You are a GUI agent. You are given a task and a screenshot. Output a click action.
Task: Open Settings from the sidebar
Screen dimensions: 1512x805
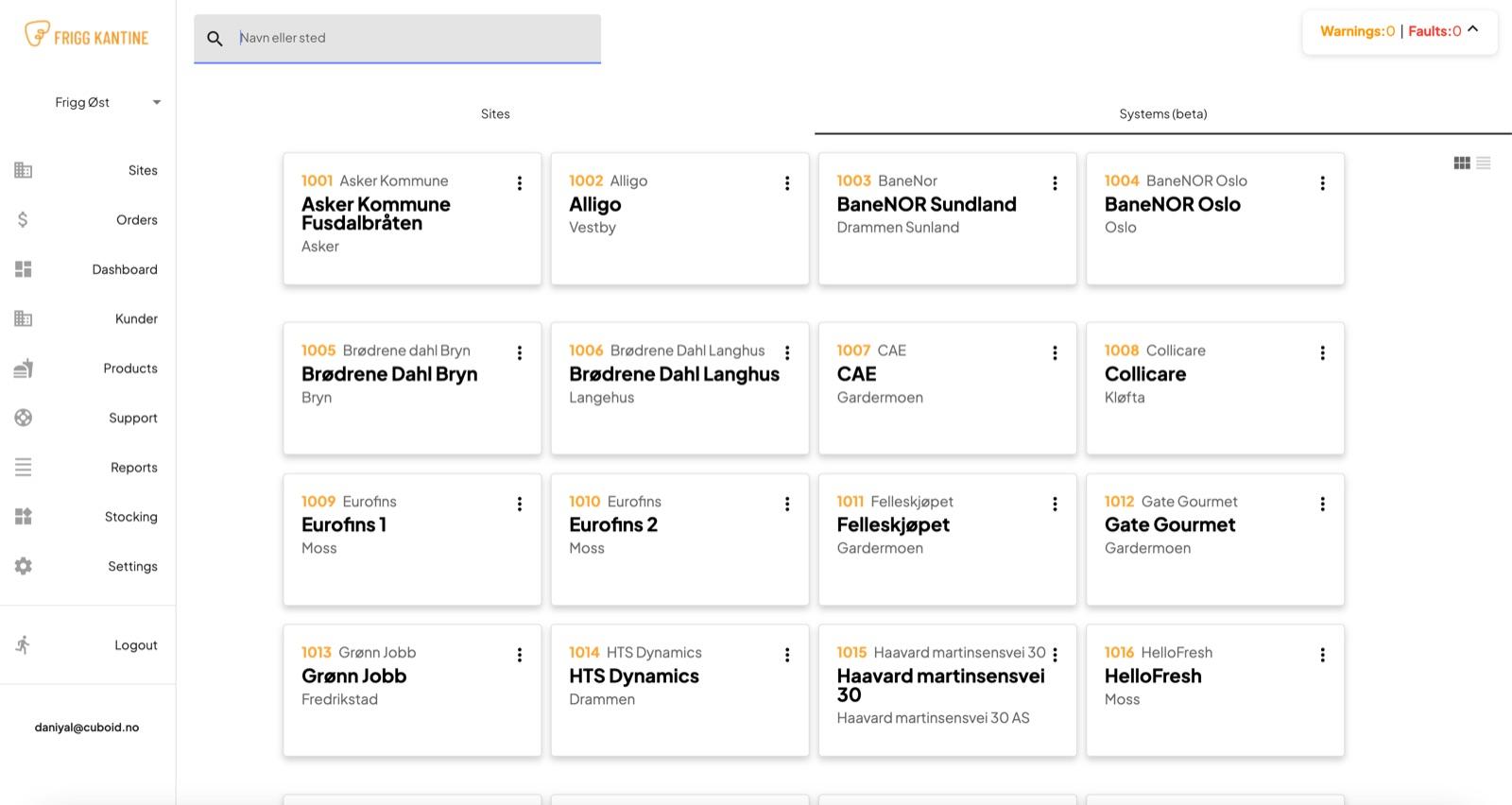pos(132,566)
